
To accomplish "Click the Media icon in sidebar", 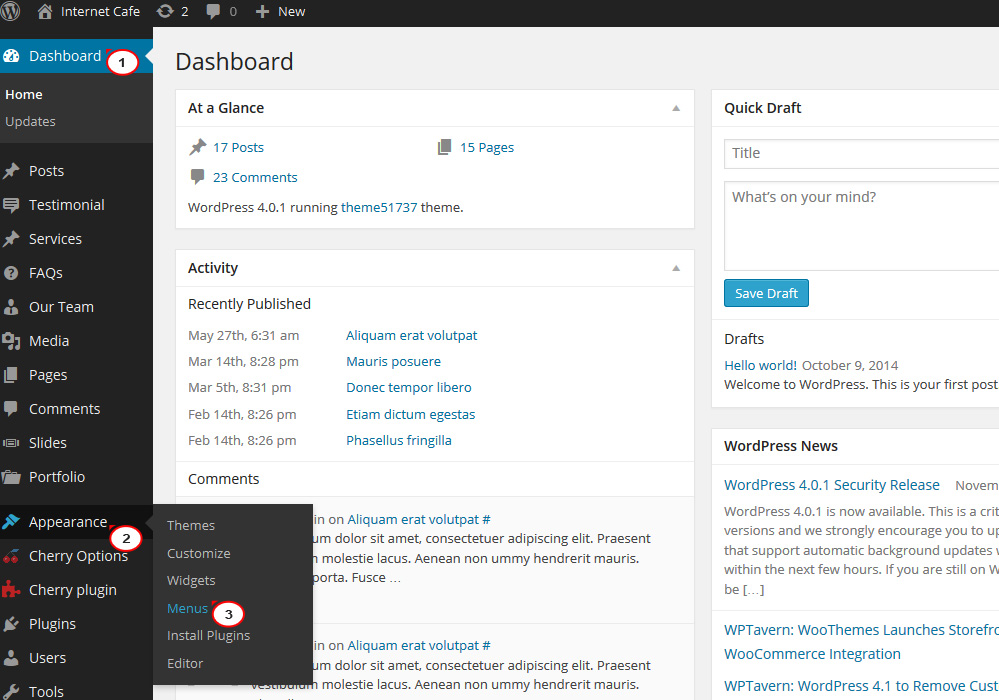I will click(11, 341).
